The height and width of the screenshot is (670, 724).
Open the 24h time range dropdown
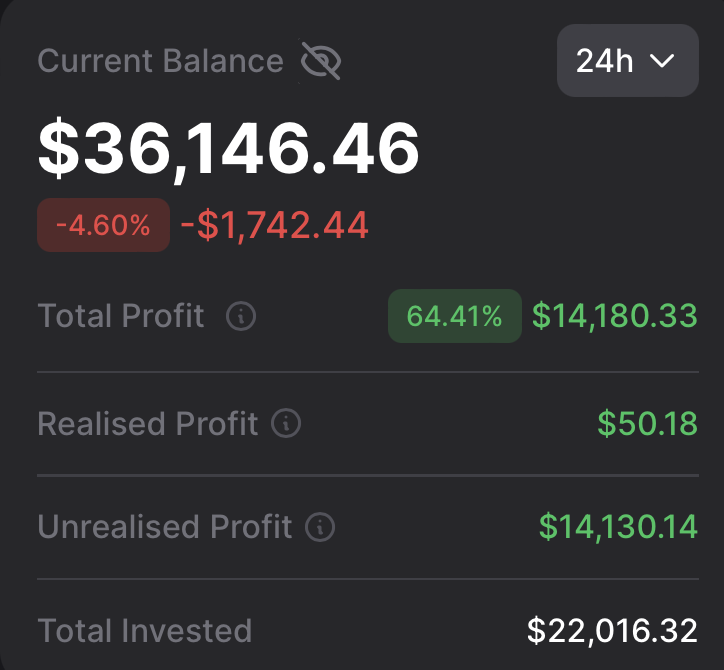627,61
